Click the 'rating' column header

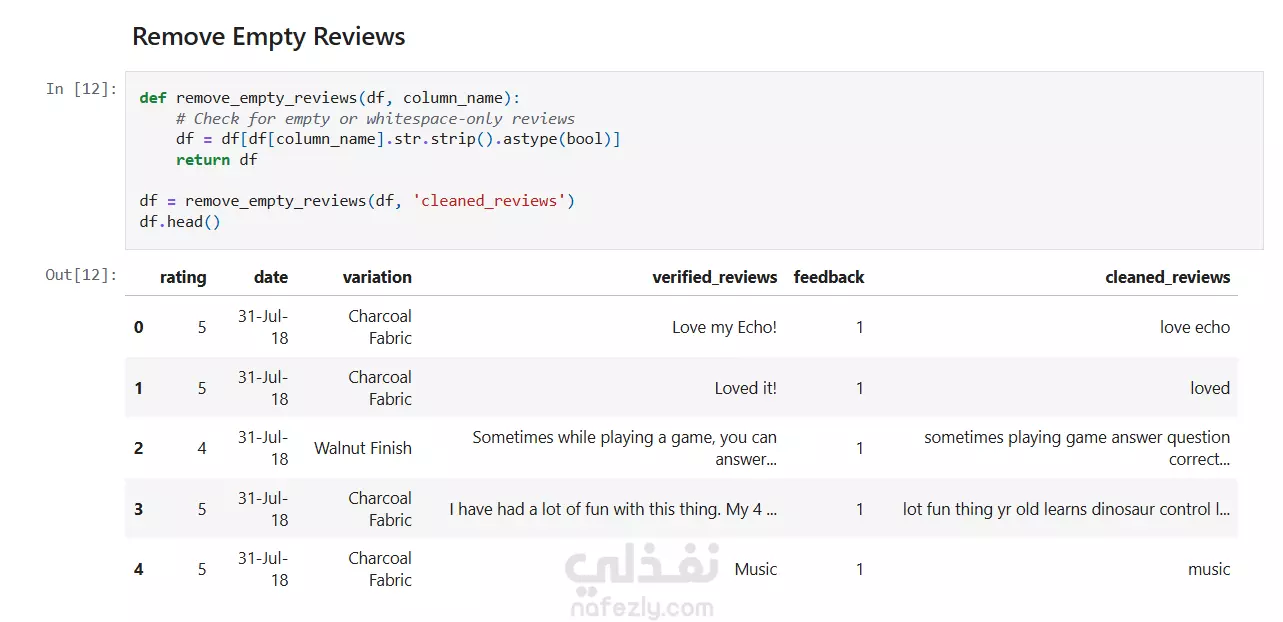pos(183,278)
